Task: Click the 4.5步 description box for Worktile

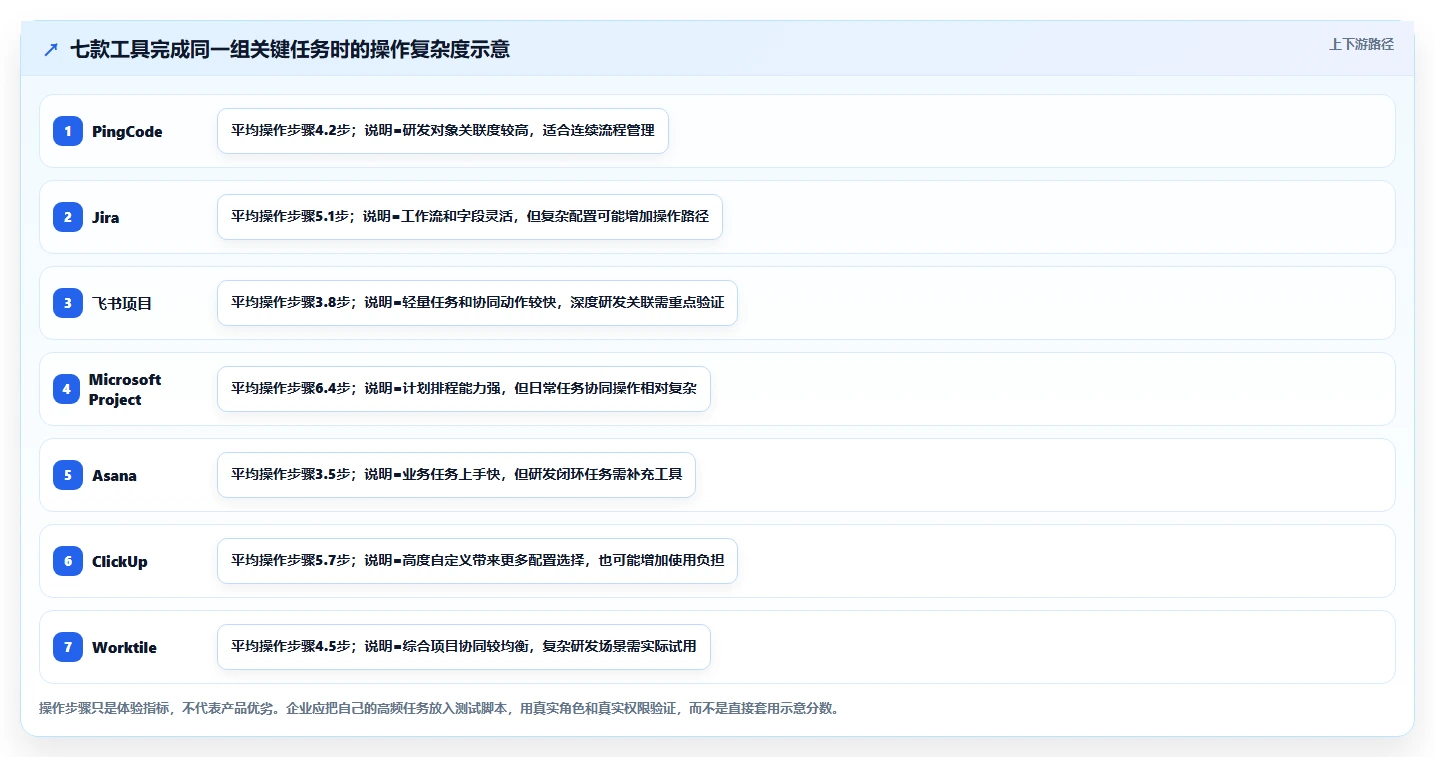Action: pyautogui.click(x=463, y=647)
